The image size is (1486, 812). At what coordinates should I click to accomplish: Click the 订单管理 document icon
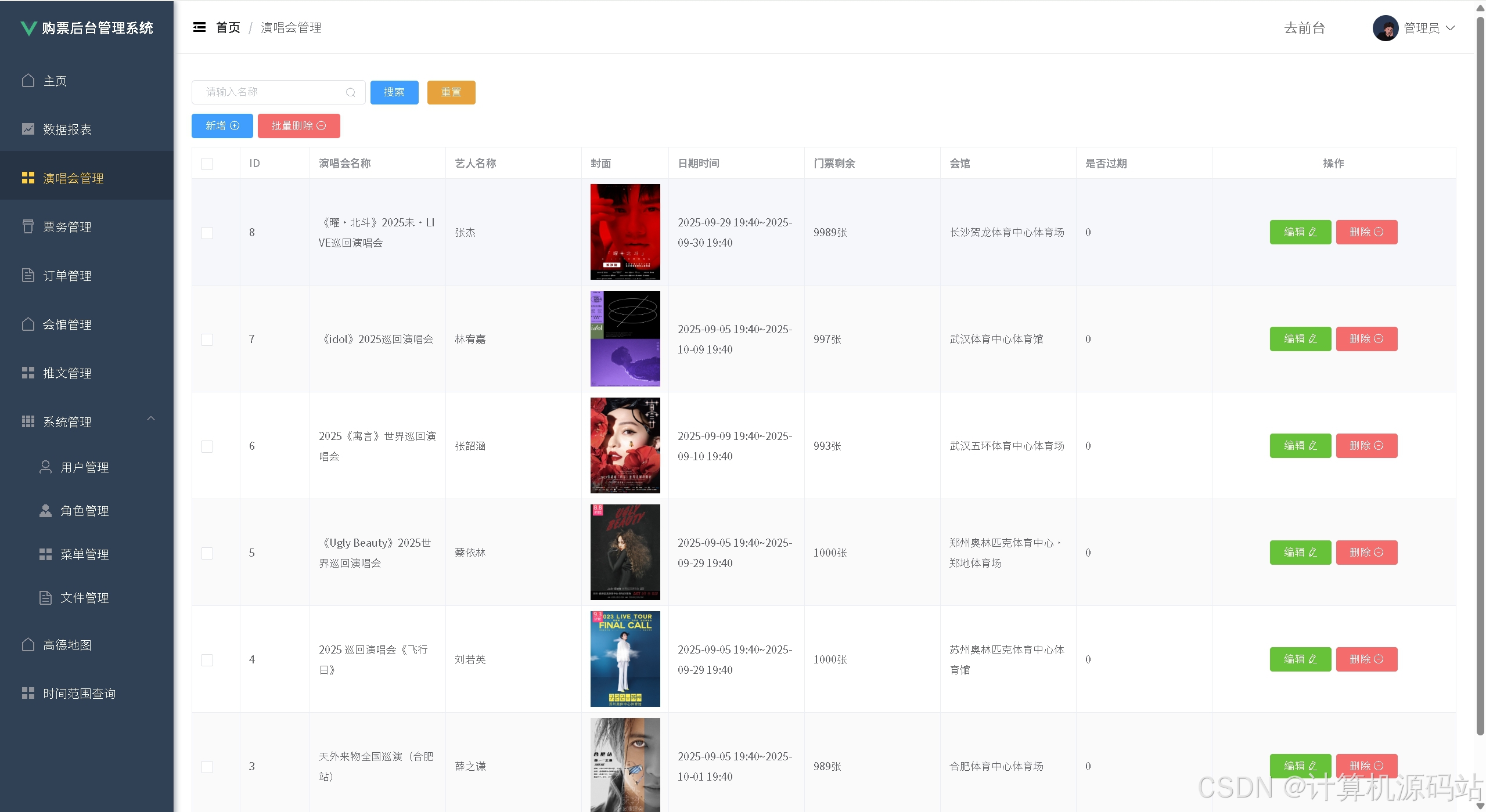(x=28, y=275)
